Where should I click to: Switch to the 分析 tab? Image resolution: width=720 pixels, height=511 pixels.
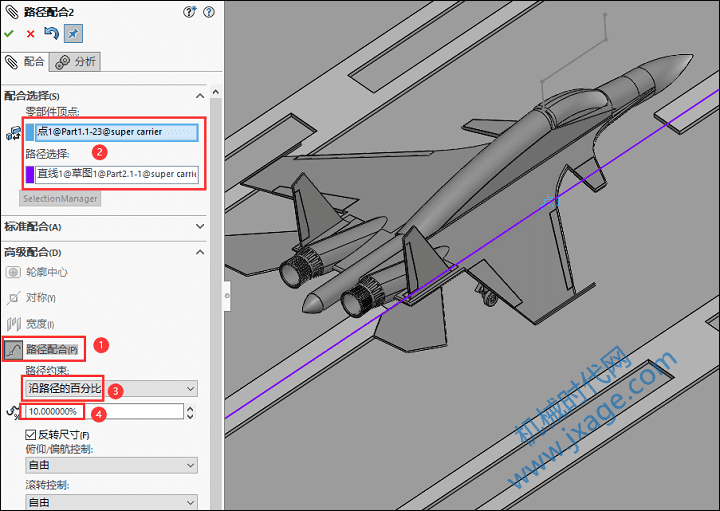tap(75, 62)
